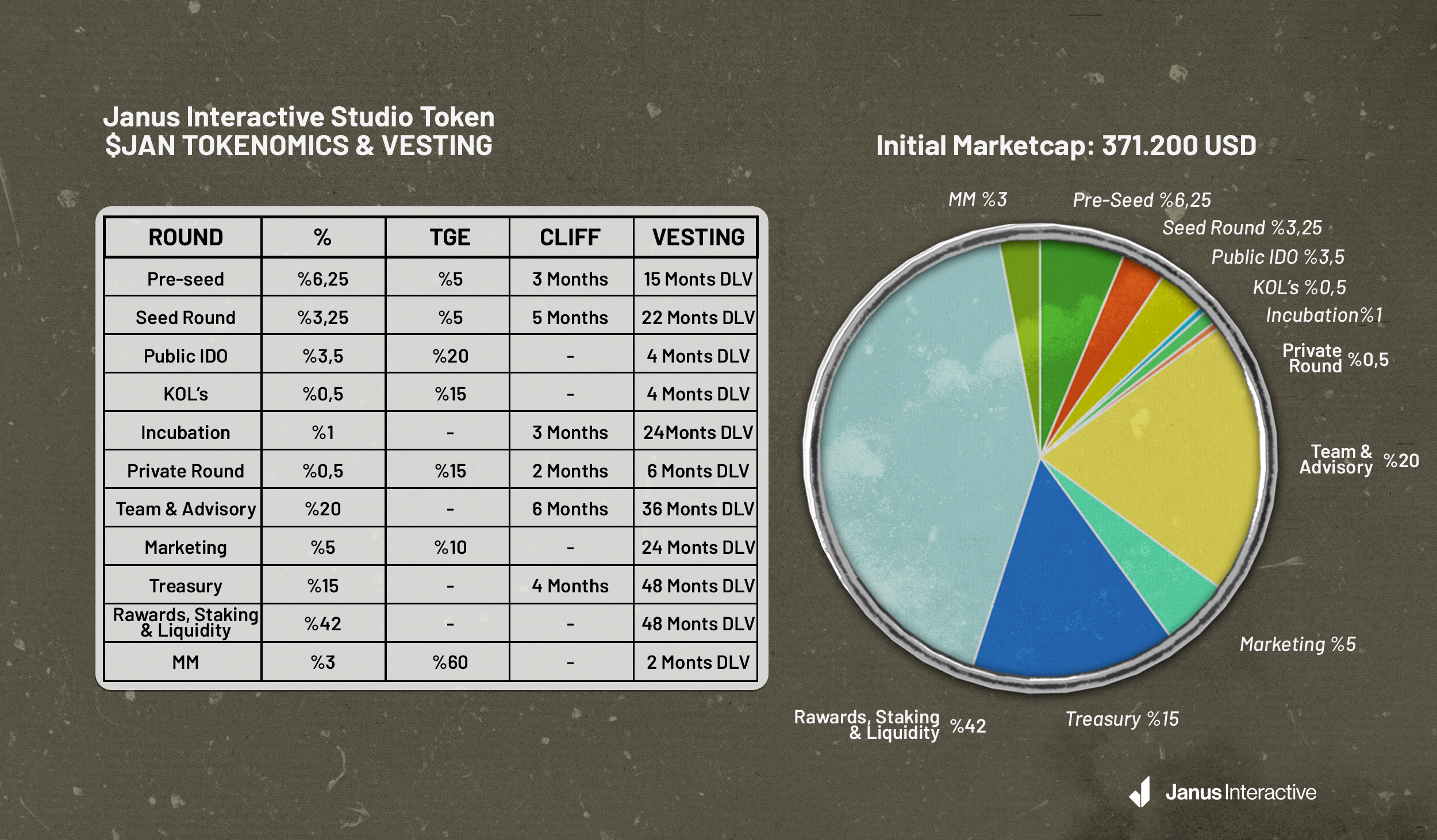The height and width of the screenshot is (840, 1437).
Task: Click the '36 Monts DLV' vesting cell
Action: pyautogui.click(x=696, y=508)
